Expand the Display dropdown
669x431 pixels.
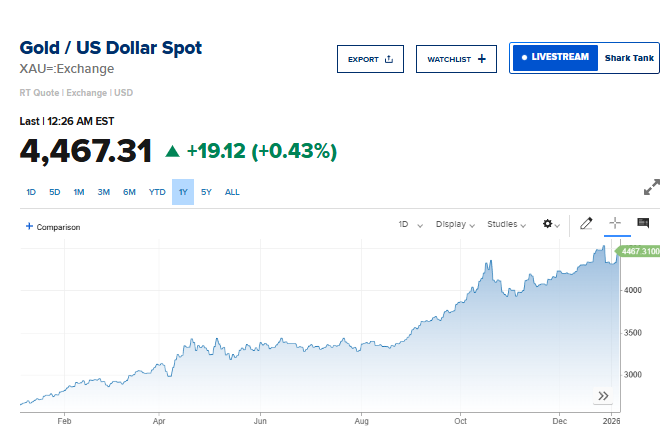pos(456,224)
